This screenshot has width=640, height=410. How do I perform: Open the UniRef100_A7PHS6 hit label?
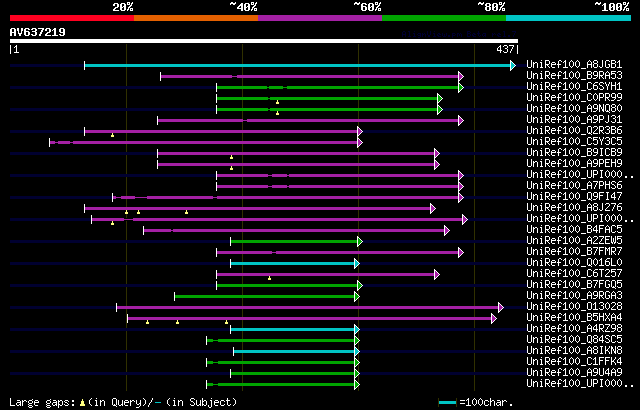point(574,186)
